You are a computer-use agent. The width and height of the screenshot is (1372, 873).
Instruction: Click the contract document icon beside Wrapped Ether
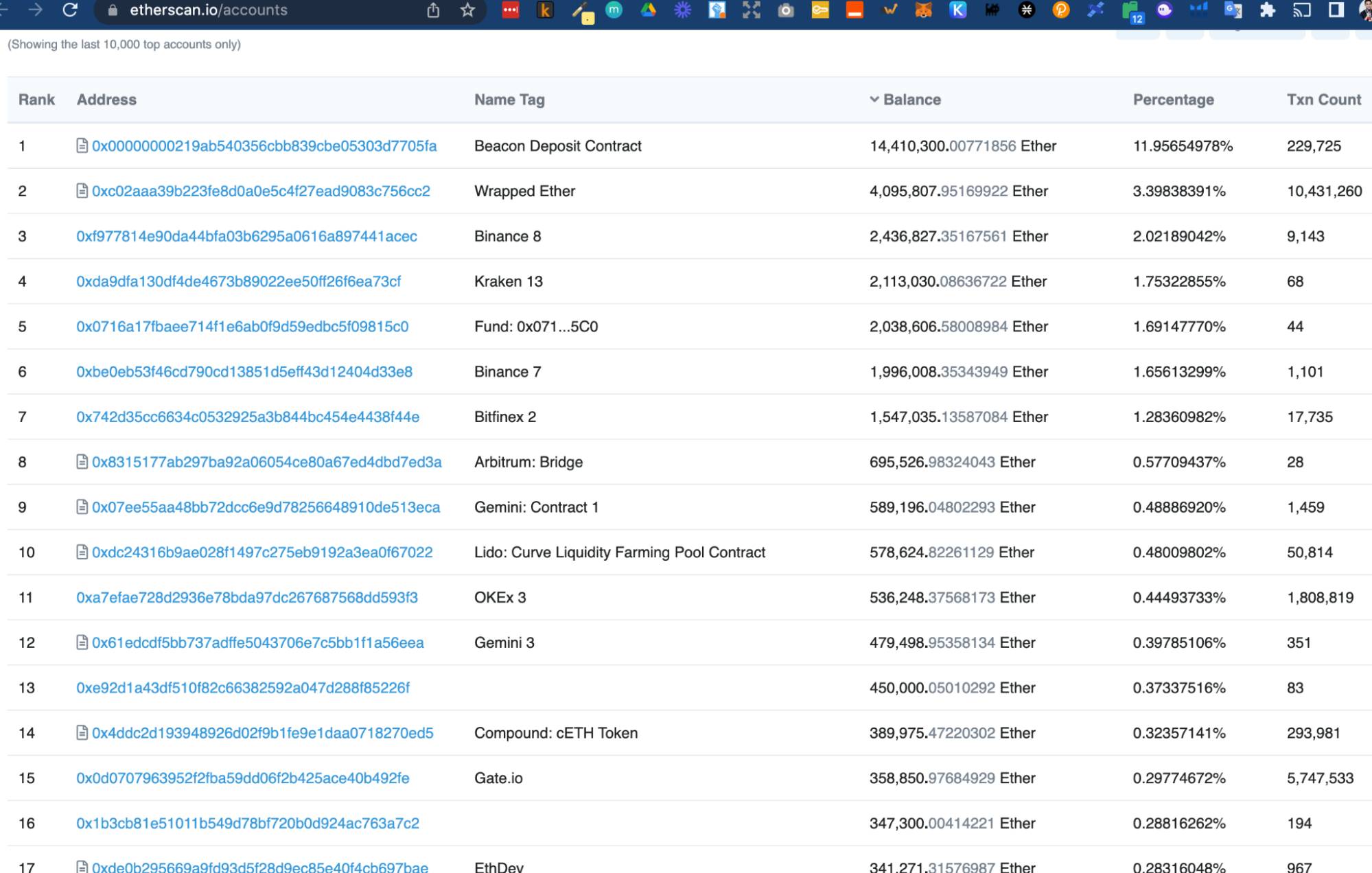click(x=82, y=191)
